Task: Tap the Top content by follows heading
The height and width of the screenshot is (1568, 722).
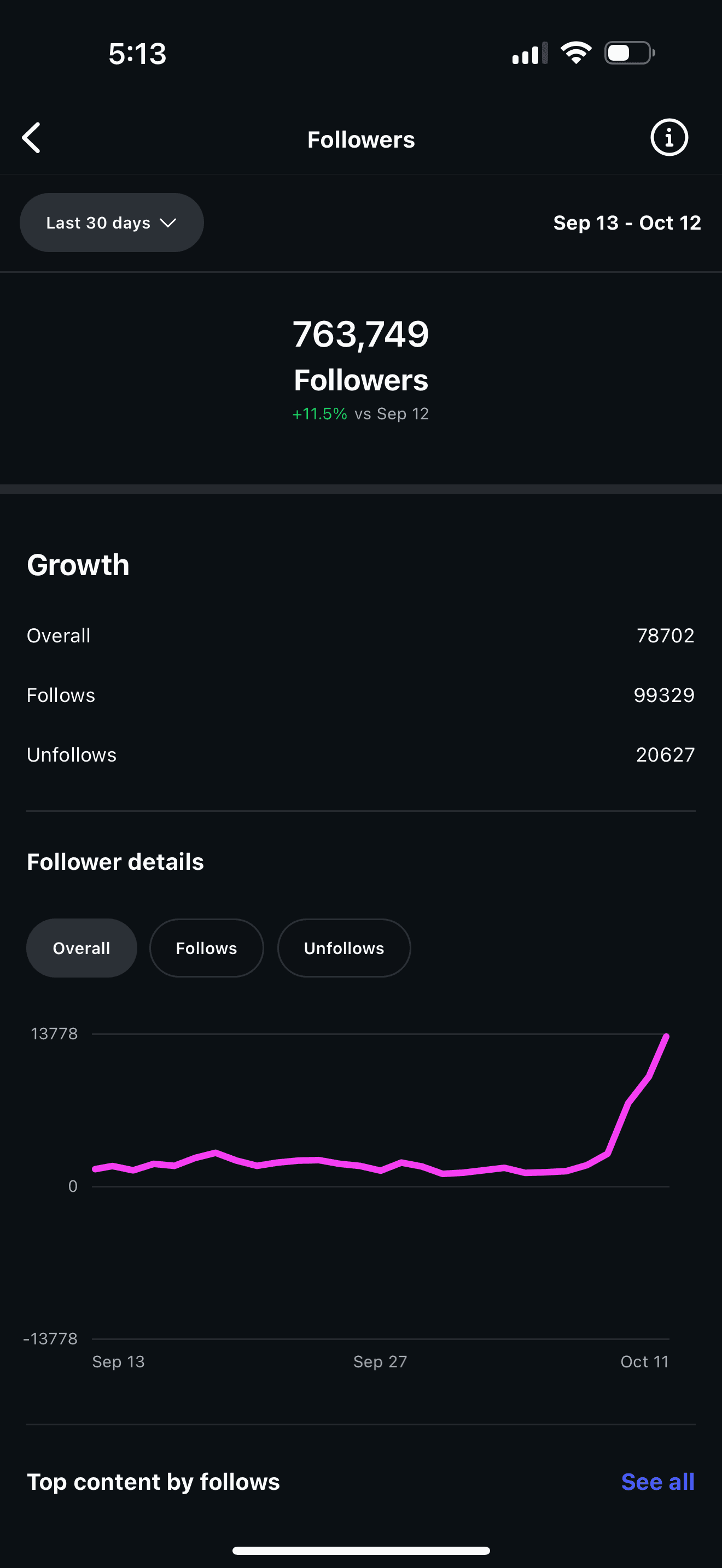Action: click(153, 1481)
